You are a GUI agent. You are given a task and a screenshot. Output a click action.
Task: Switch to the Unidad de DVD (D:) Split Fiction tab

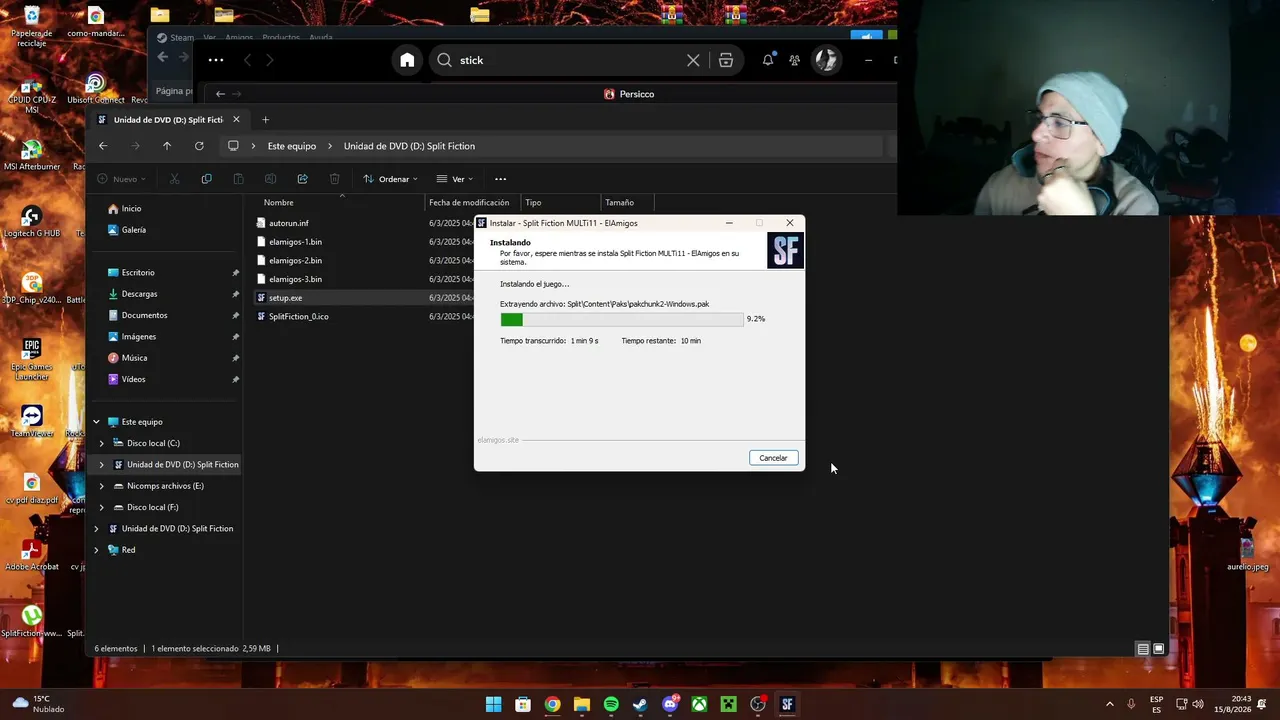click(168, 120)
